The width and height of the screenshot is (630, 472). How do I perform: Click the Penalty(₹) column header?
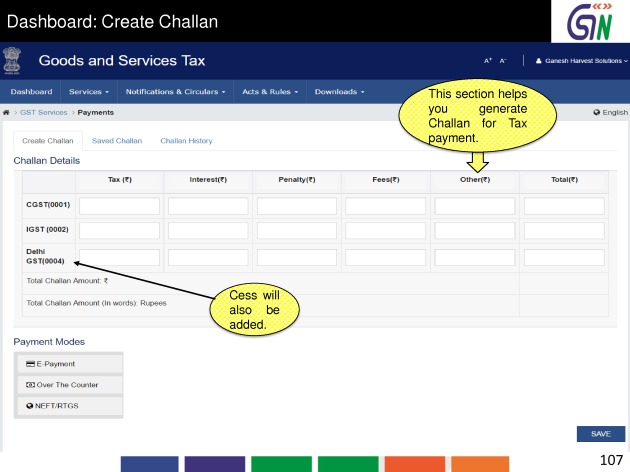pyautogui.click(x=297, y=180)
